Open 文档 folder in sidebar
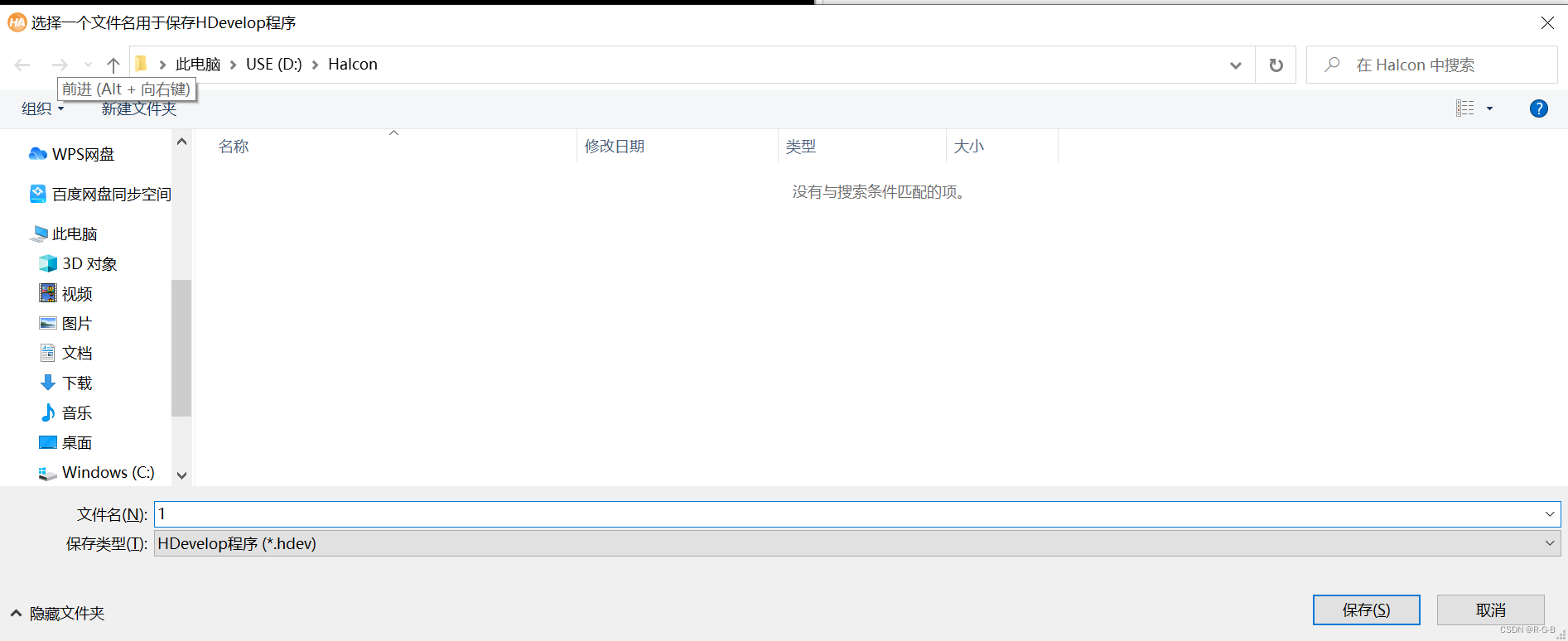This screenshot has height=641, width=1568. 65,353
